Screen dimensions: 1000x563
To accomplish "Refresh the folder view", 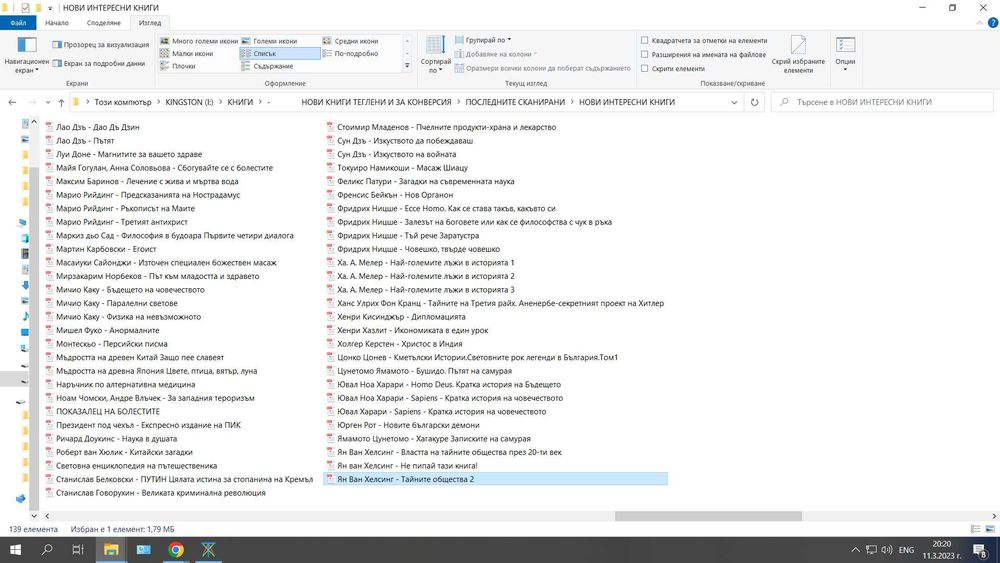I will (754, 102).
